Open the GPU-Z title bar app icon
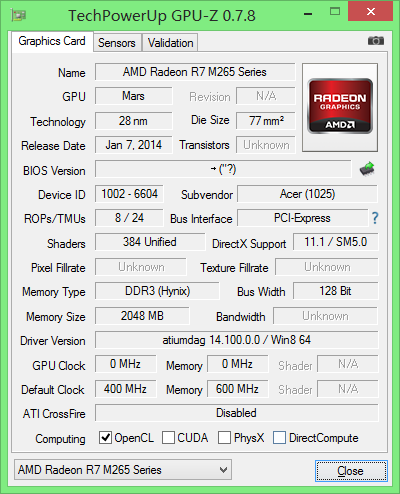Image resolution: width=400 pixels, height=494 pixels. (x=19, y=15)
